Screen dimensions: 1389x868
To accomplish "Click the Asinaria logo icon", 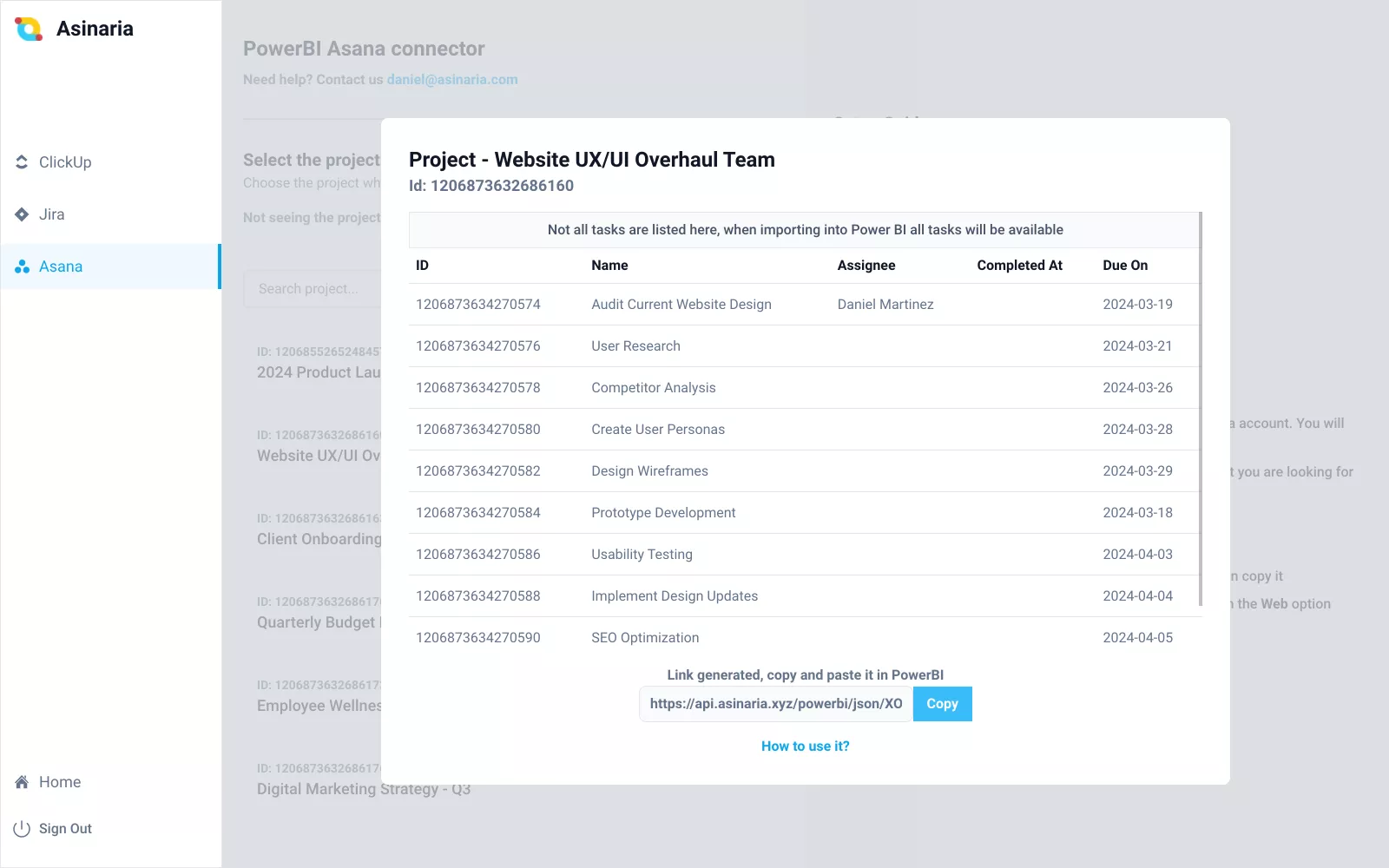I will [x=29, y=30].
